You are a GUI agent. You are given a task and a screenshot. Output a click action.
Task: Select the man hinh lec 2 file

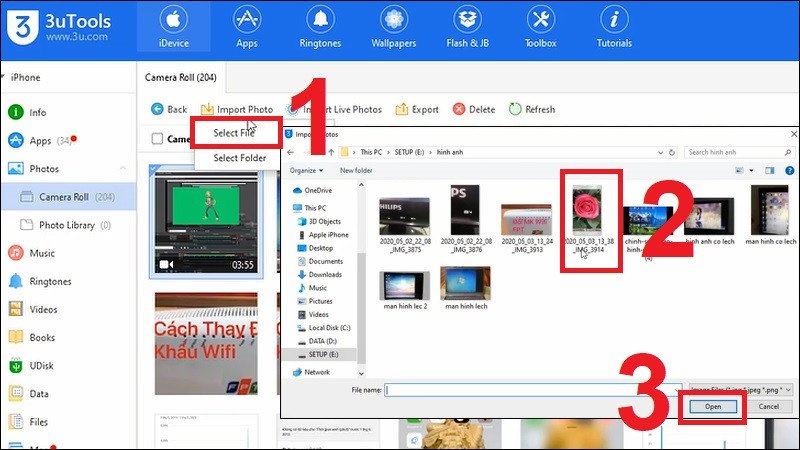point(405,290)
